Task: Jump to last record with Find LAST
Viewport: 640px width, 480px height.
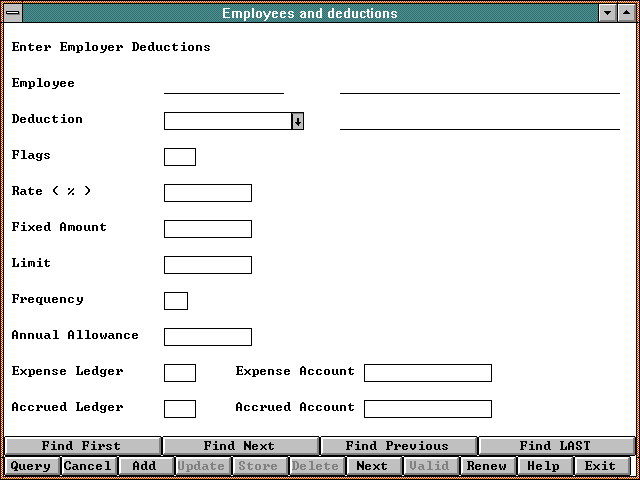Action: point(555,446)
